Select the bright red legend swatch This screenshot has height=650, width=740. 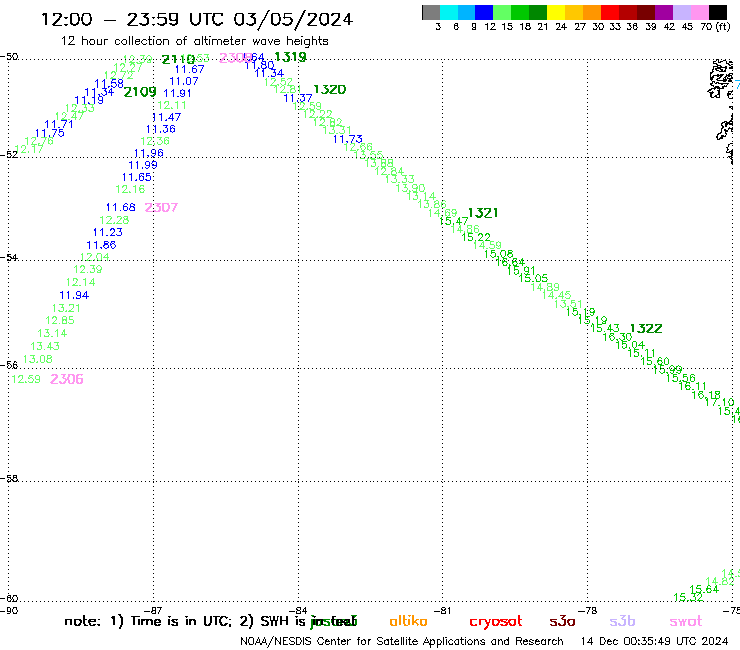pos(610,12)
